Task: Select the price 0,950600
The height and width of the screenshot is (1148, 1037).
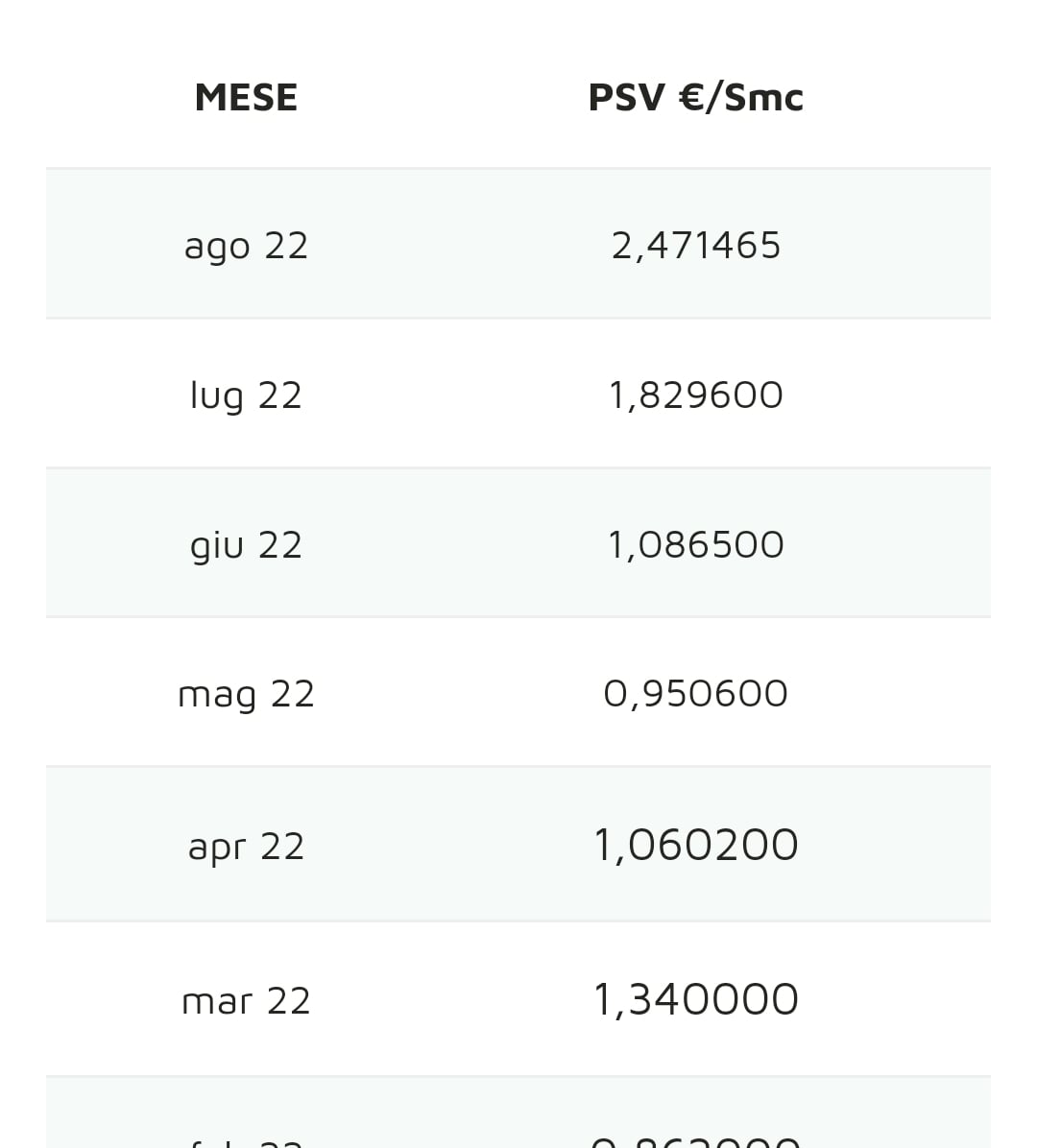Action: click(x=695, y=694)
